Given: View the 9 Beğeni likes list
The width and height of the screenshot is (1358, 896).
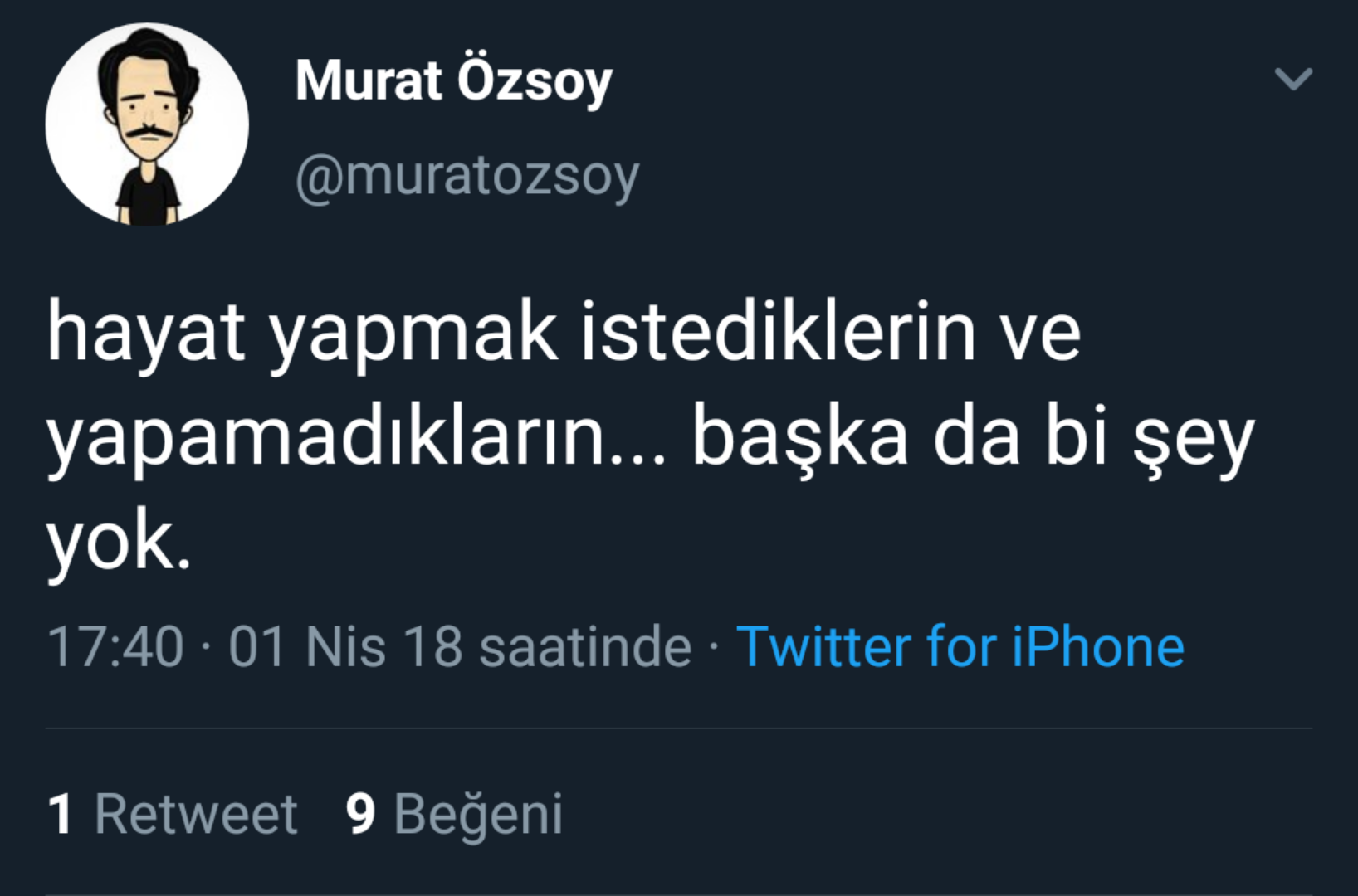Looking at the screenshot, I should [454, 814].
